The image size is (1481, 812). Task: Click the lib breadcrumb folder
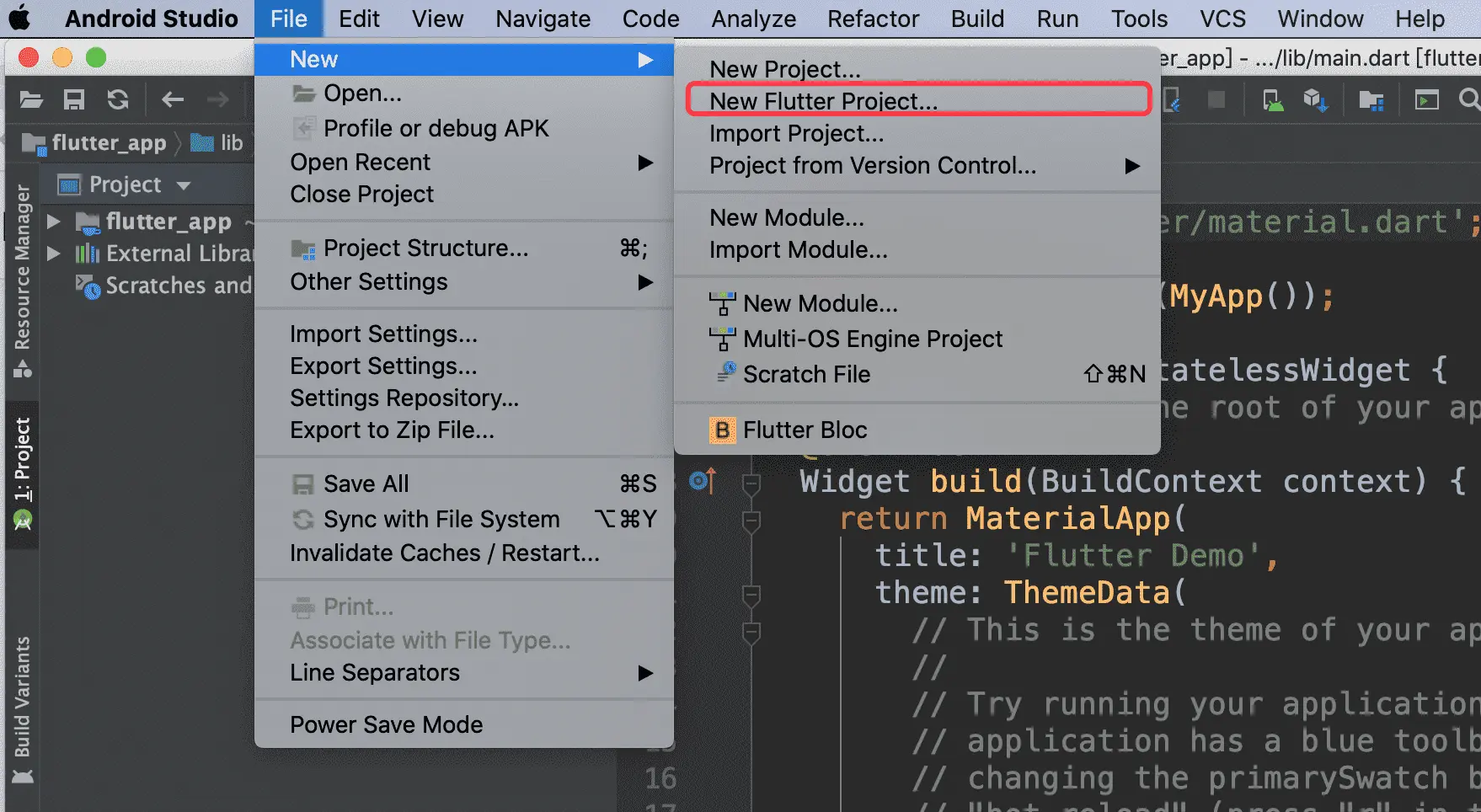[x=218, y=143]
